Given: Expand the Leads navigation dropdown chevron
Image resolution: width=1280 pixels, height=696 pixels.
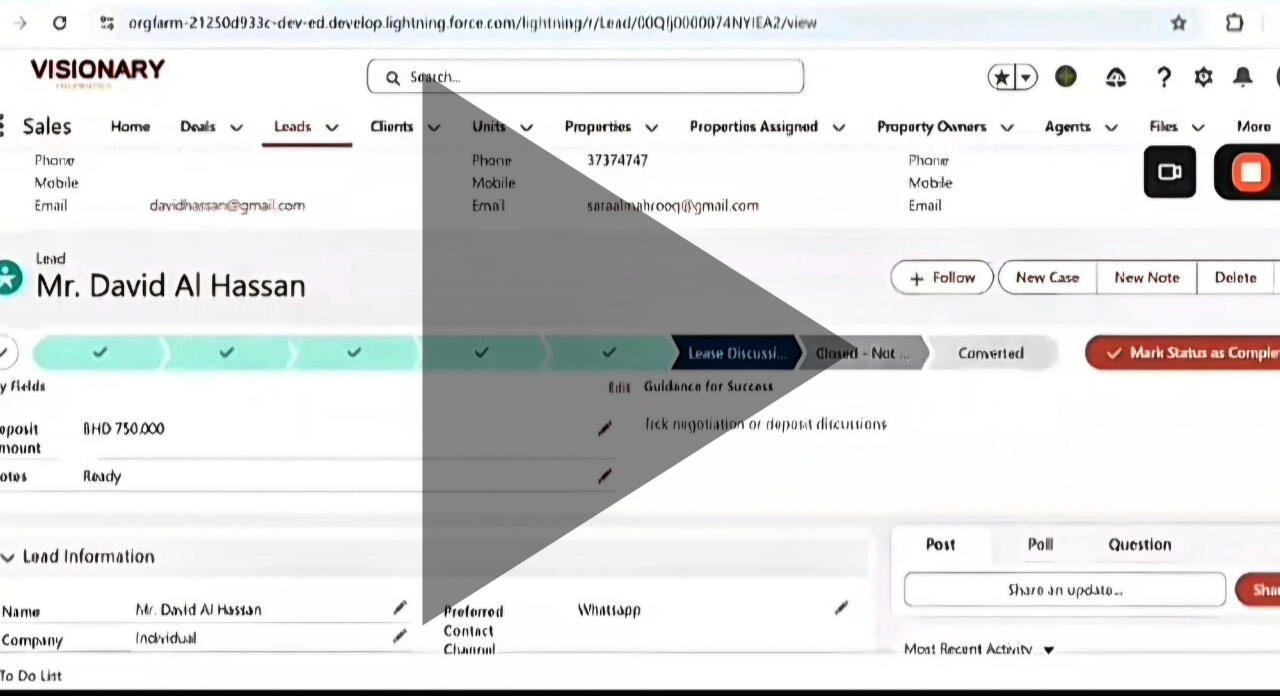Looking at the screenshot, I should 331,127.
